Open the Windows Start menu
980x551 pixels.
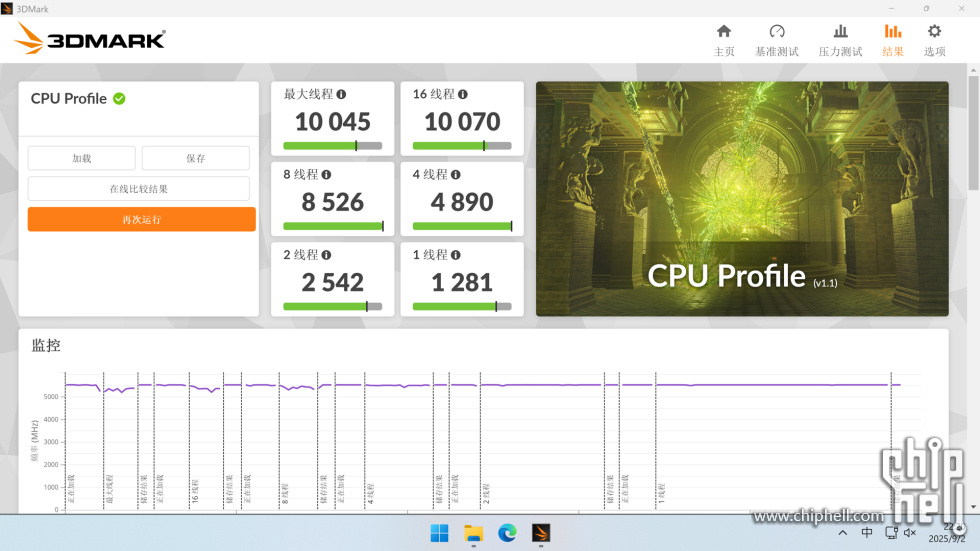pos(439,533)
